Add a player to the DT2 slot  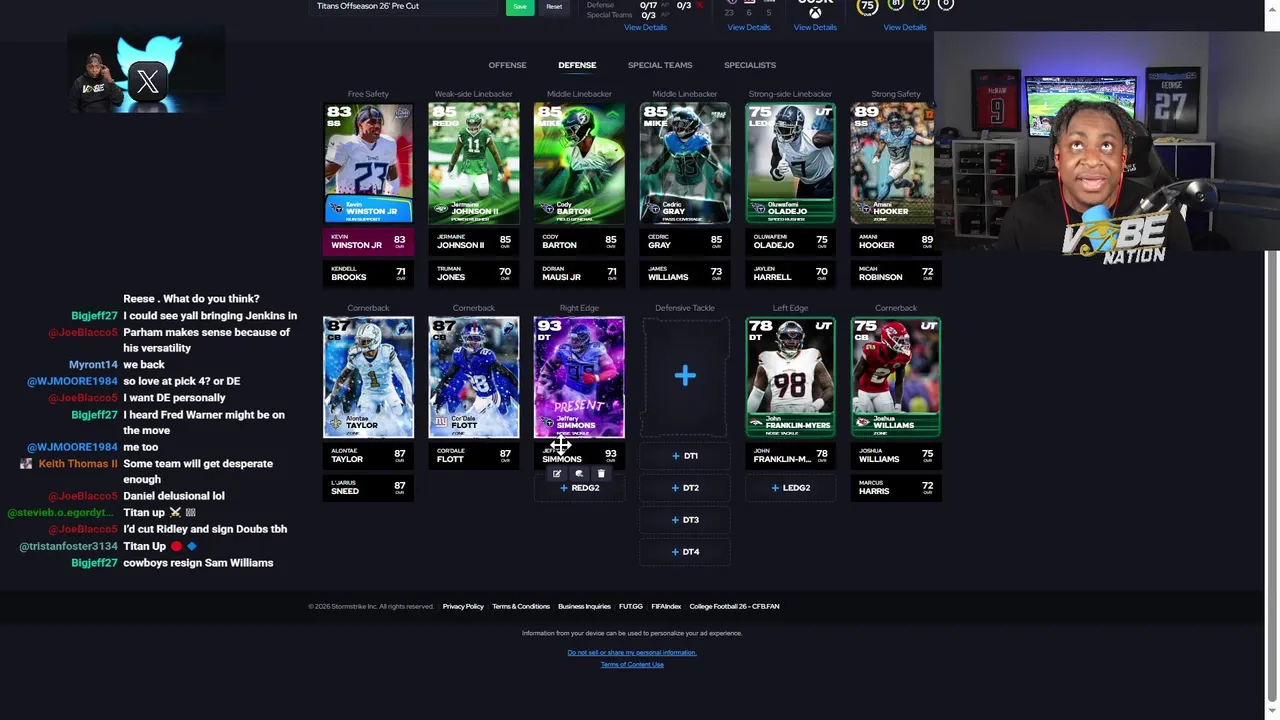(685, 488)
